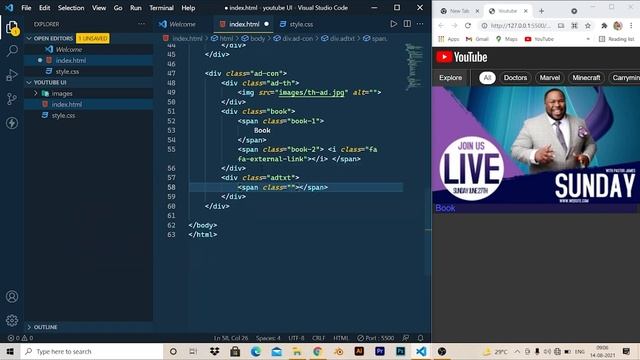
Task: Select the Marvel filter chip
Action: pos(550,78)
